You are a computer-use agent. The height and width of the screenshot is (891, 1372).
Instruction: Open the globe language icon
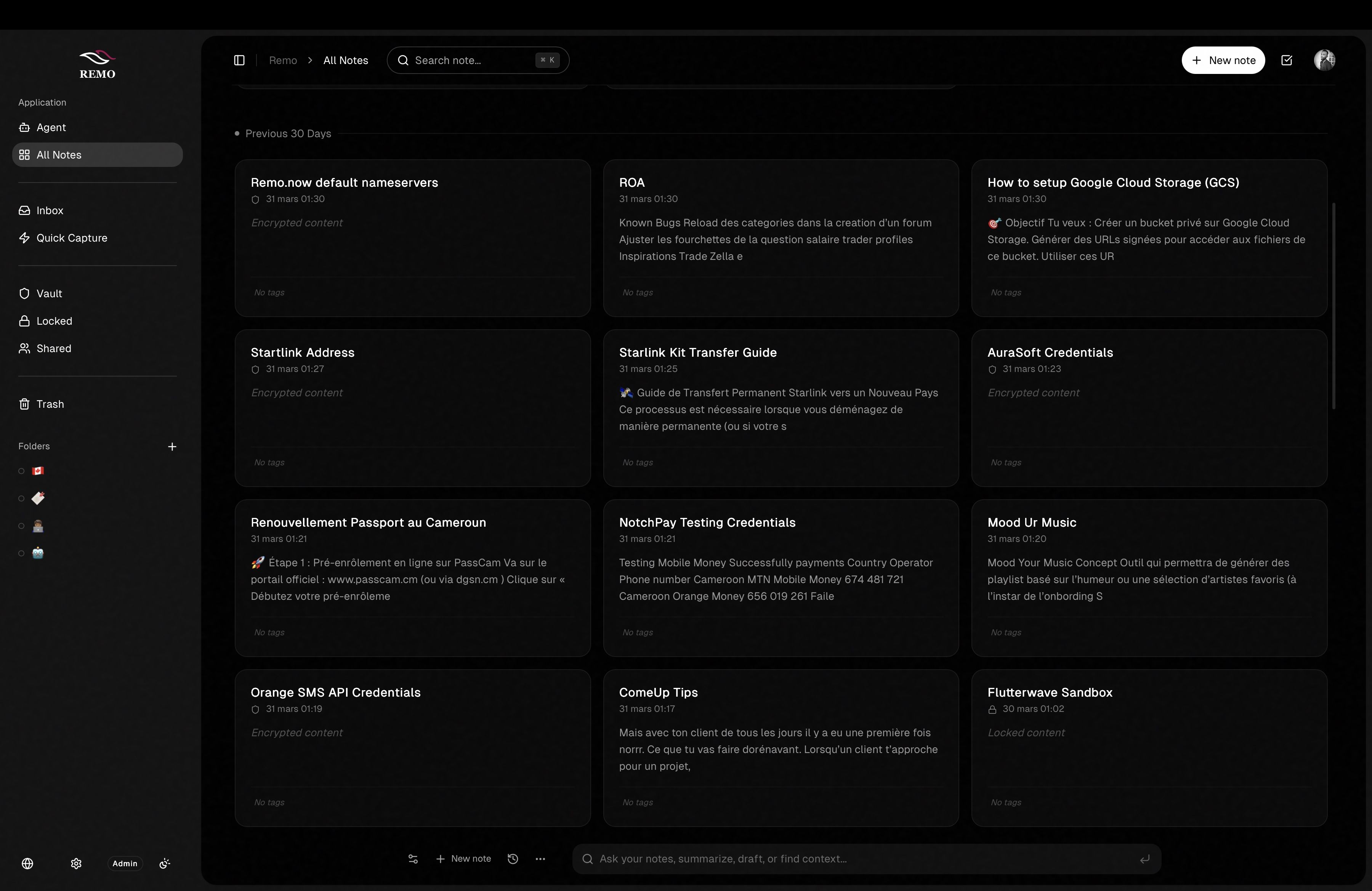point(28,863)
